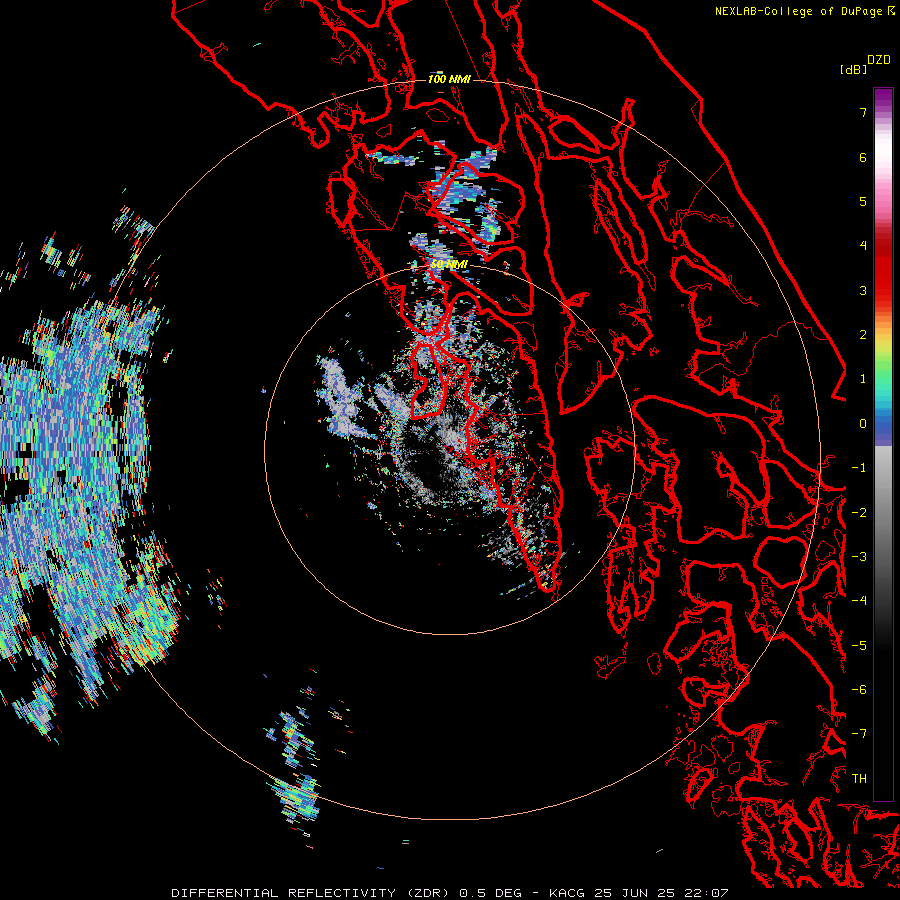The image size is (900, 900).
Task: Click the 100 NMI range ring label
Action: [449, 79]
